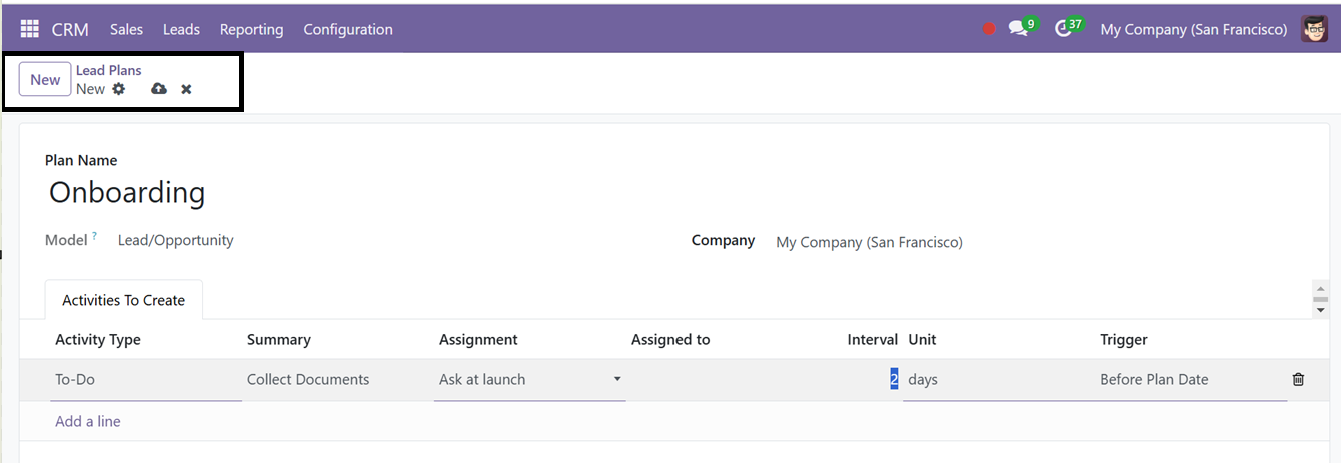Open the user avatar menu

click(x=1314, y=29)
